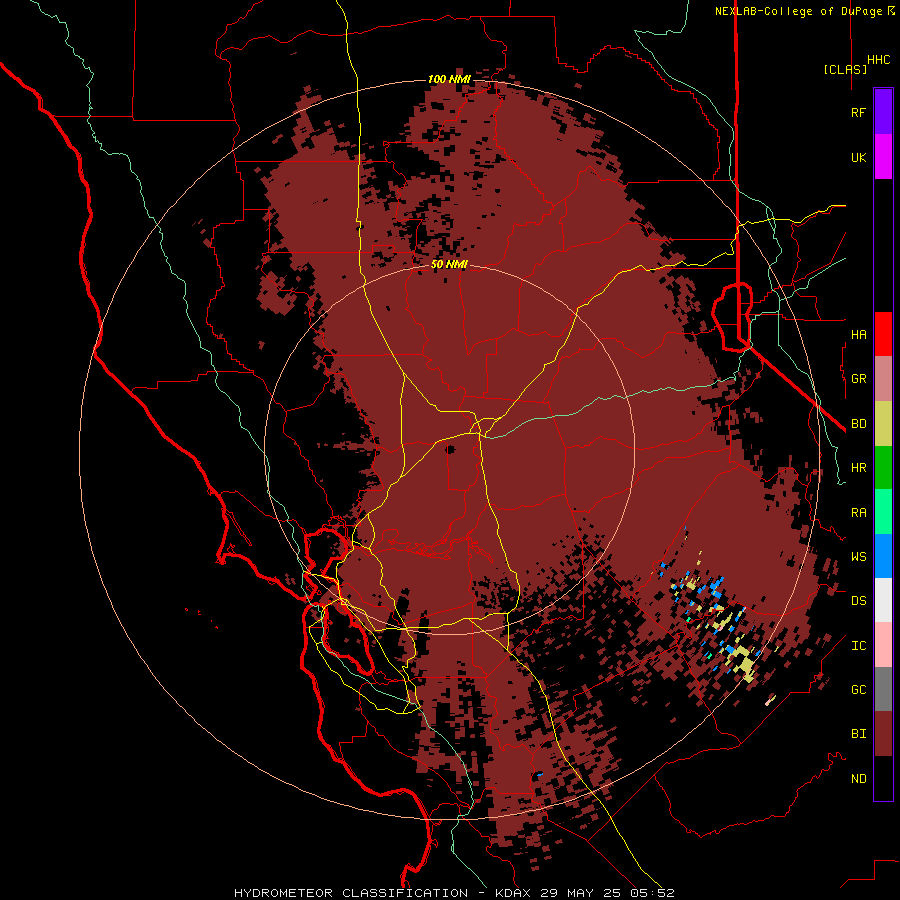Click the 'DS' legend label
The height and width of the screenshot is (900, 900).
click(x=859, y=601)
